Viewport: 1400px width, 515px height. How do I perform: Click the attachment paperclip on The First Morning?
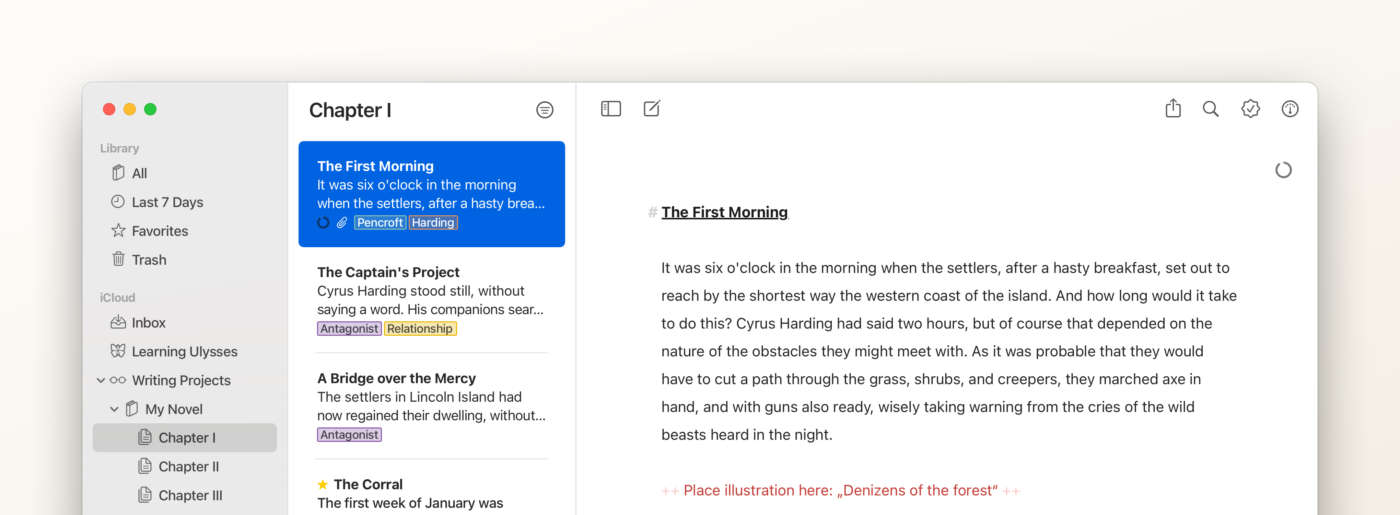click(341, 223)
